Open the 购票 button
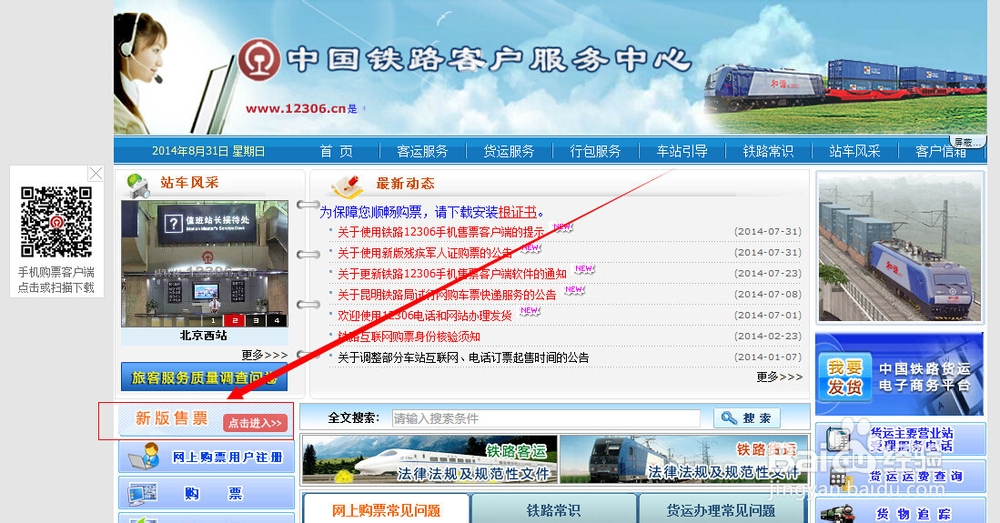1000x523 pixels. [207, 493]
